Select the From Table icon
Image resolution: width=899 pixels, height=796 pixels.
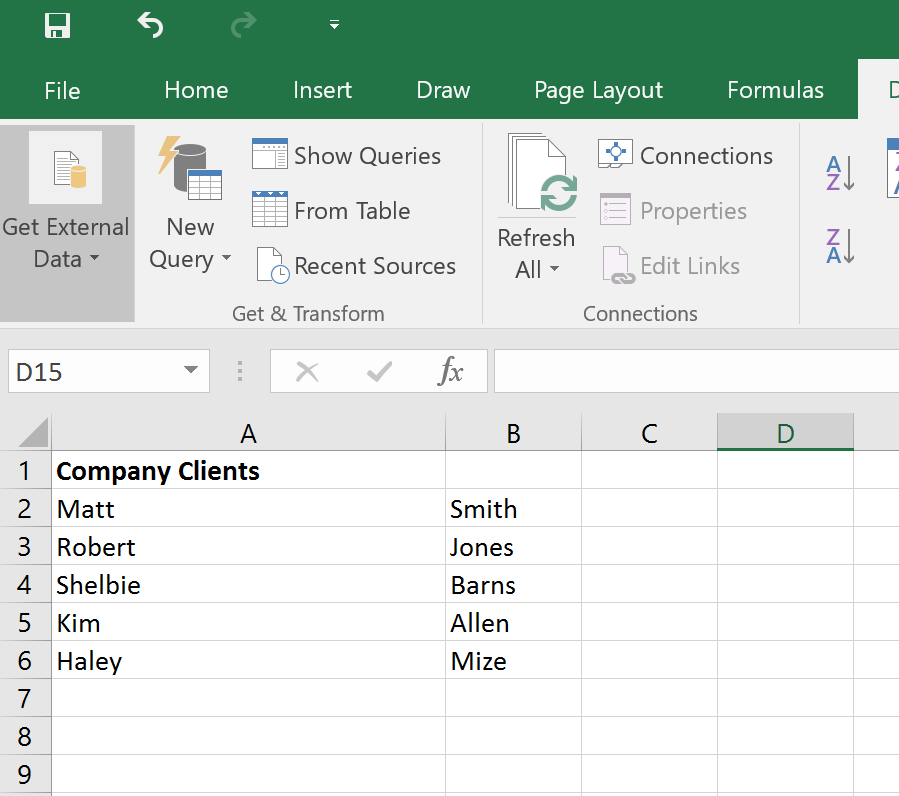269,210
